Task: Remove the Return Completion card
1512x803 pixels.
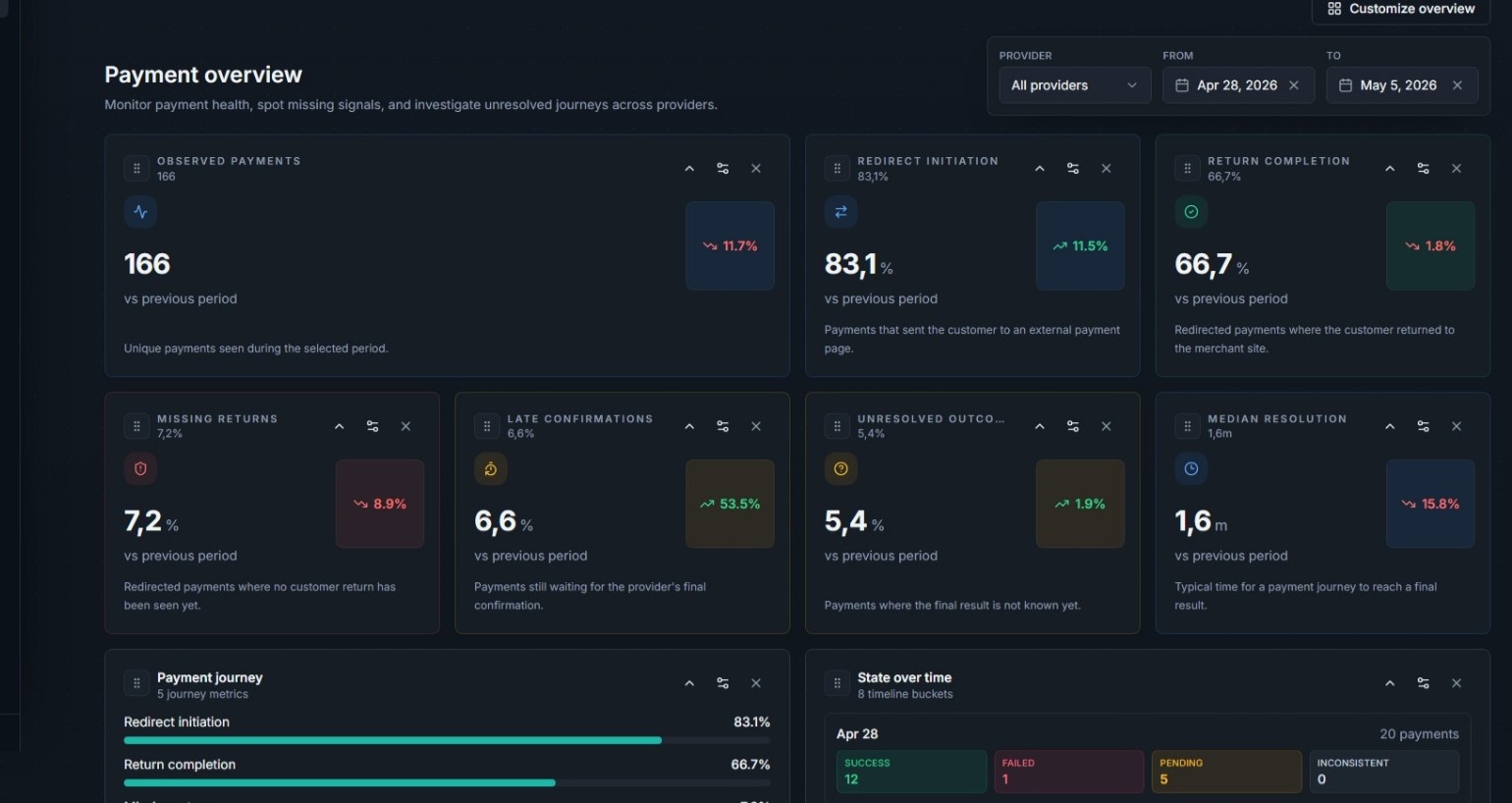Action: click(1457, 169)
